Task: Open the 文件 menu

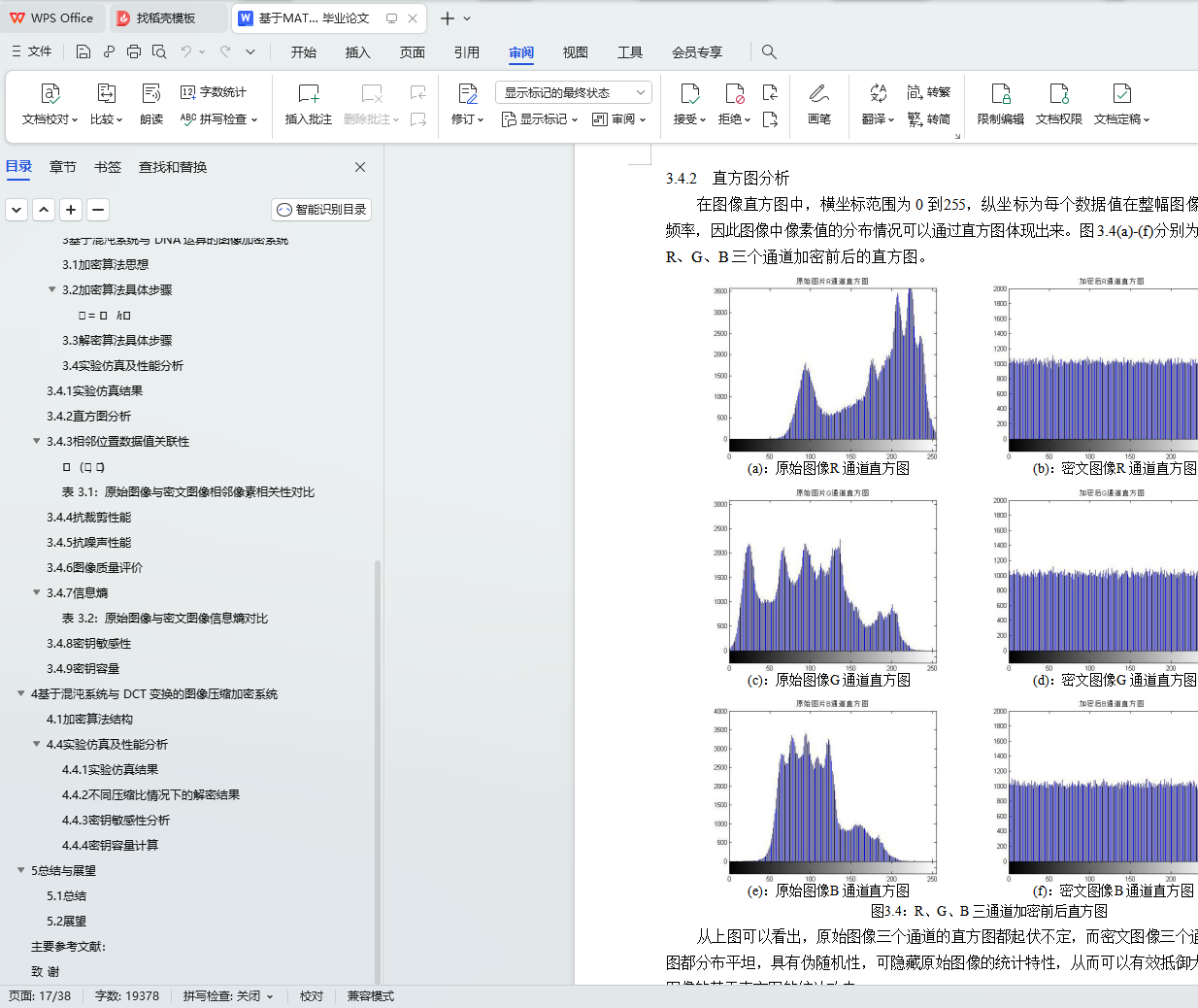Action: 32,51
